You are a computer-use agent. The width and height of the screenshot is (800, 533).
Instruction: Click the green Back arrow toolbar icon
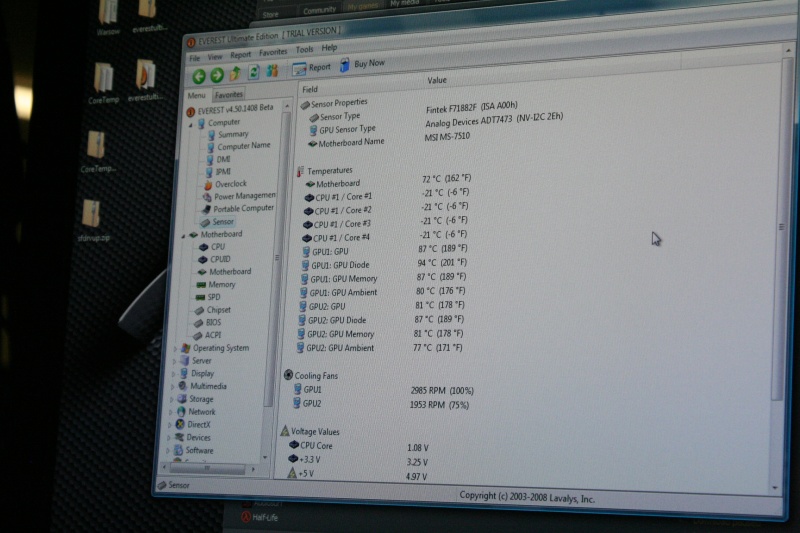199,77
